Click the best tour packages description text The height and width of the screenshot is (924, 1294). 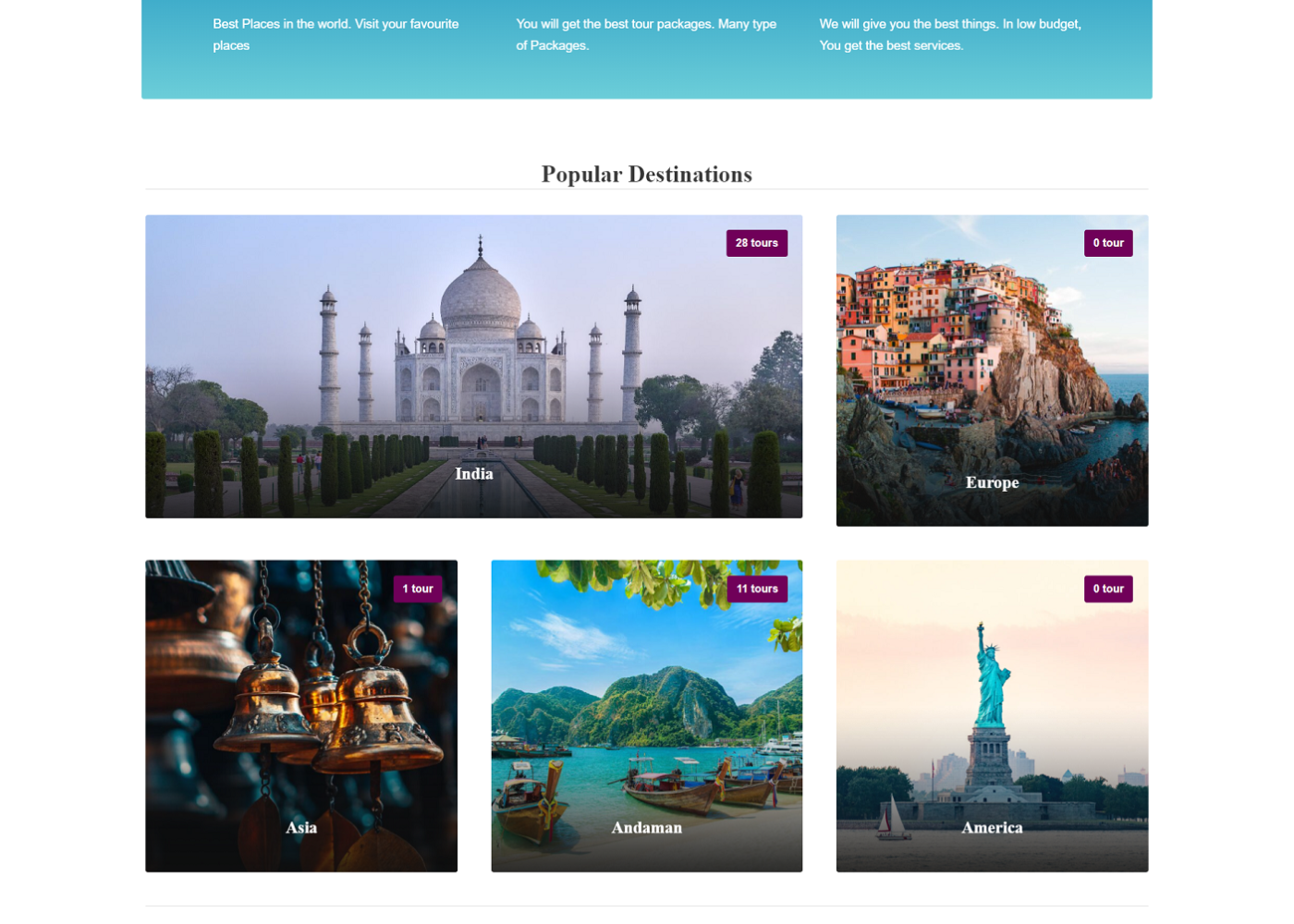646,34
